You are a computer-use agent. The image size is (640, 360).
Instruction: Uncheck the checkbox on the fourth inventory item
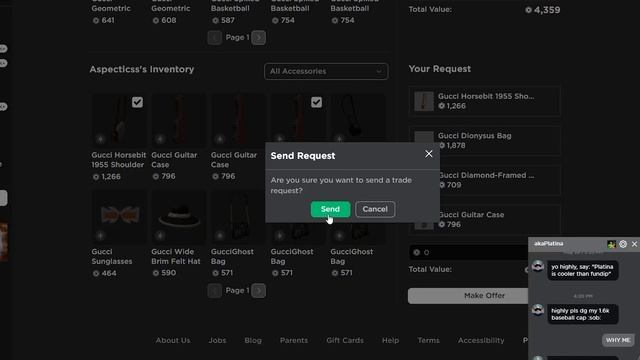(316, 102)
